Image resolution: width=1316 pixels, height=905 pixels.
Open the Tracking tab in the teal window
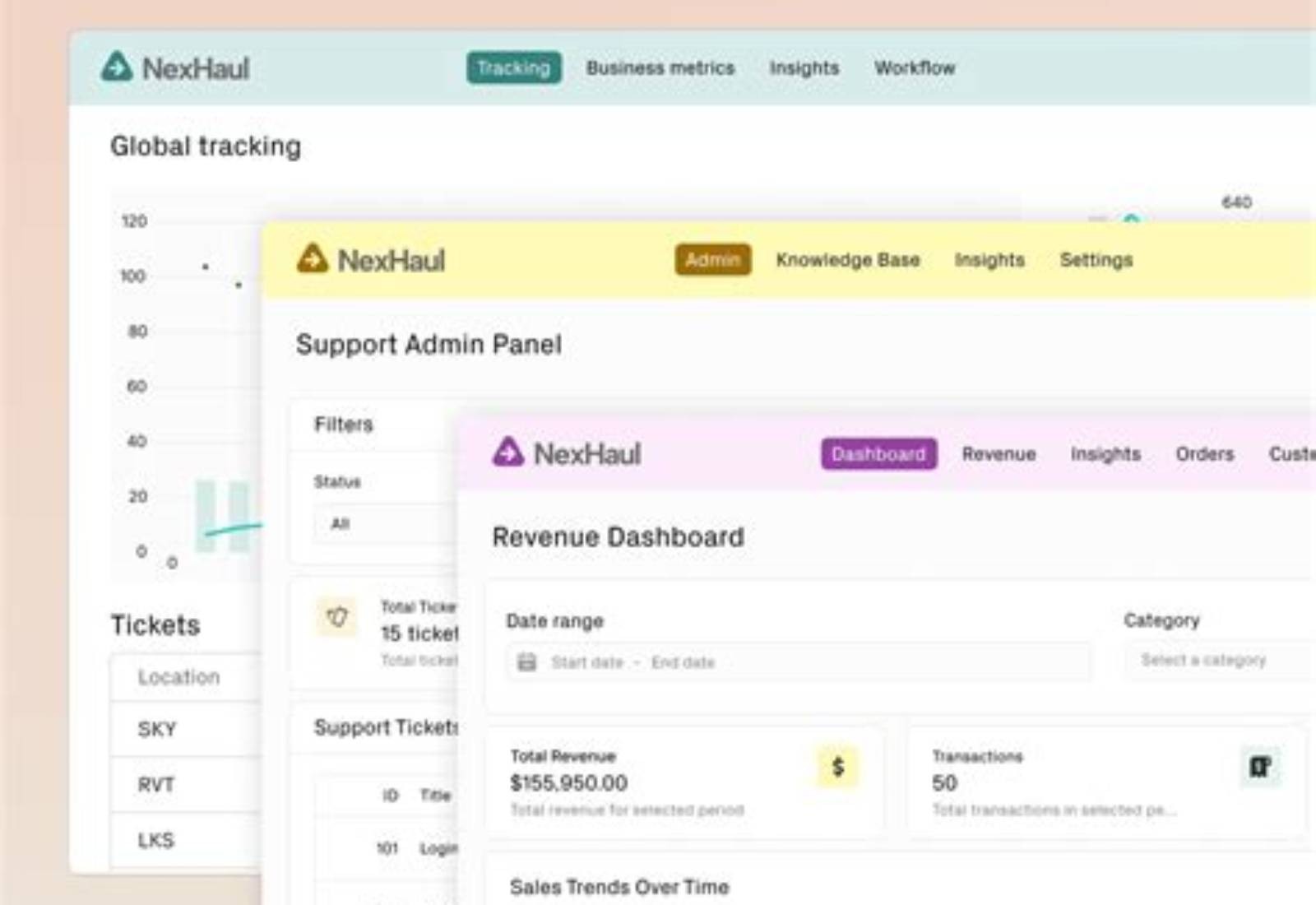[514, 67]
